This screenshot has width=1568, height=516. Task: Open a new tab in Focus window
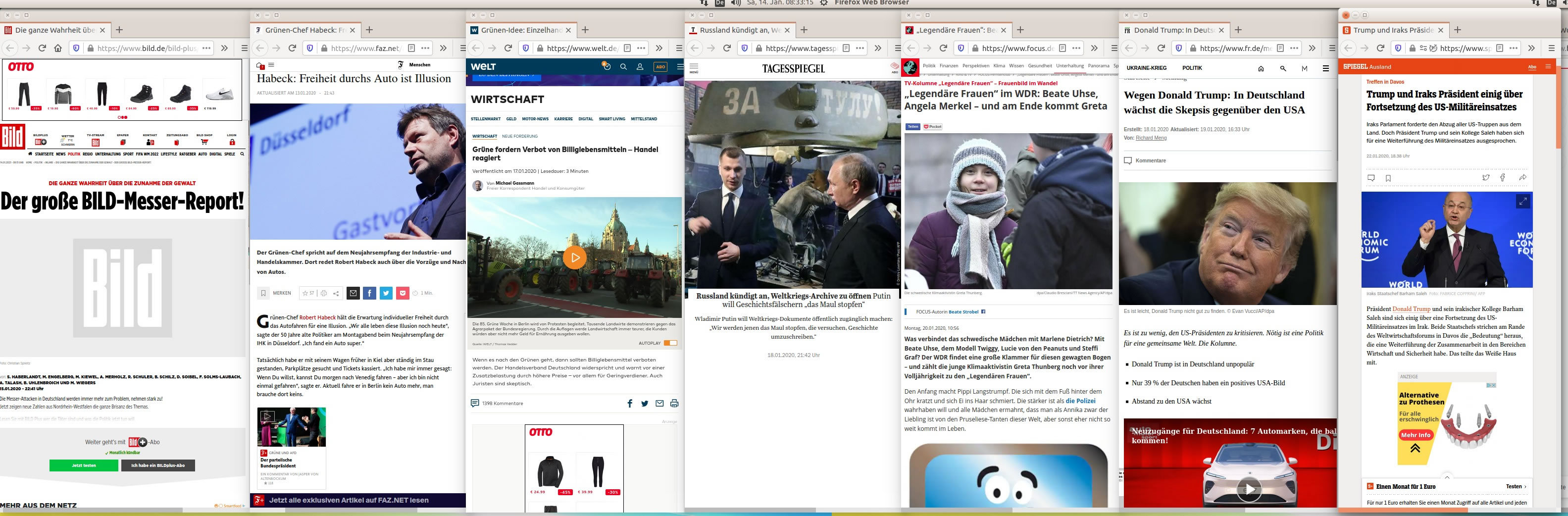(1020, 30)
